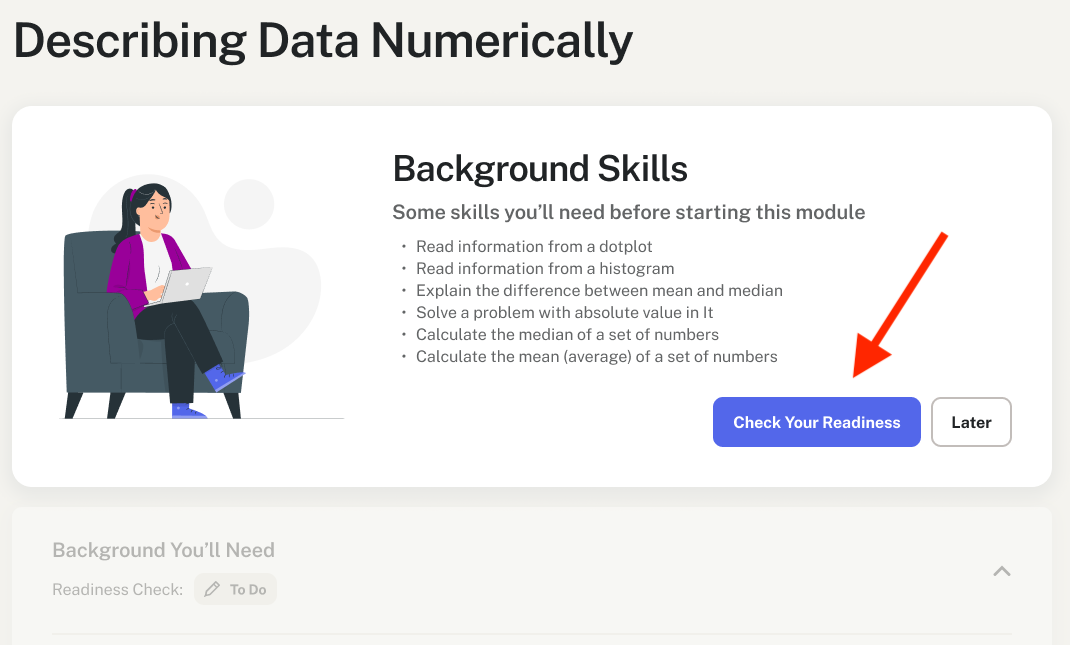Click the laptop in the illustration
The height and width of the screenshot is (645, 1070).
(x=186, y=285)
